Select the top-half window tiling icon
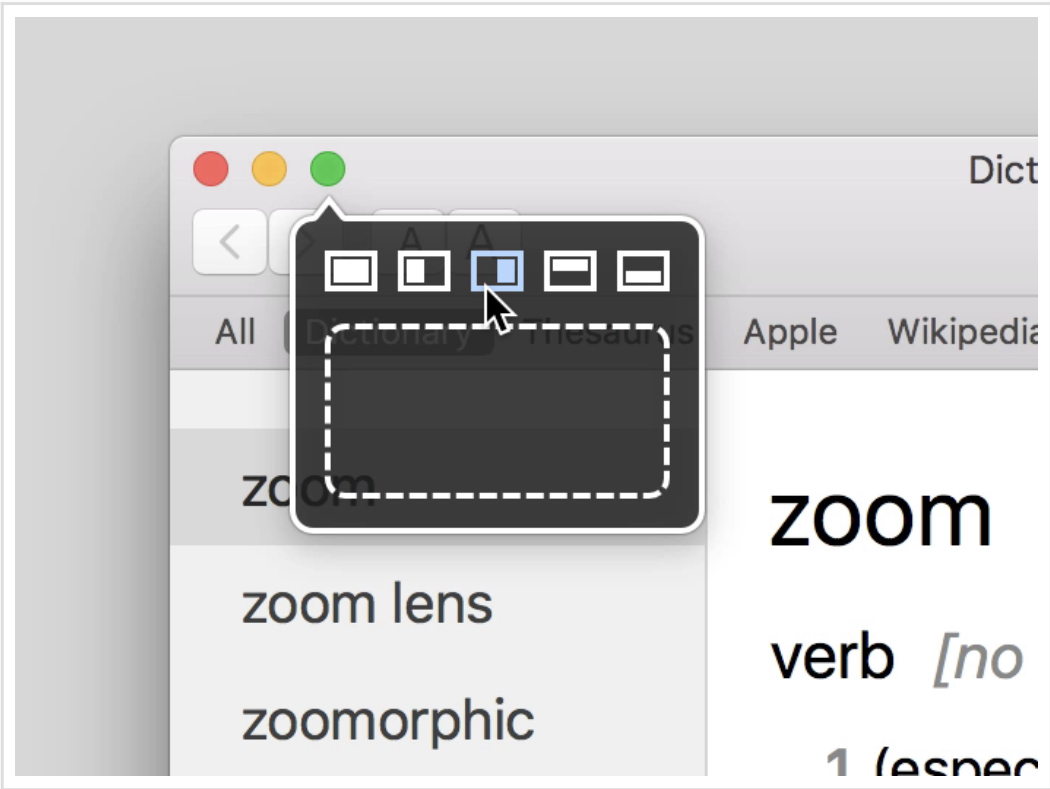1050x789 pixels. tap(570, 271)
